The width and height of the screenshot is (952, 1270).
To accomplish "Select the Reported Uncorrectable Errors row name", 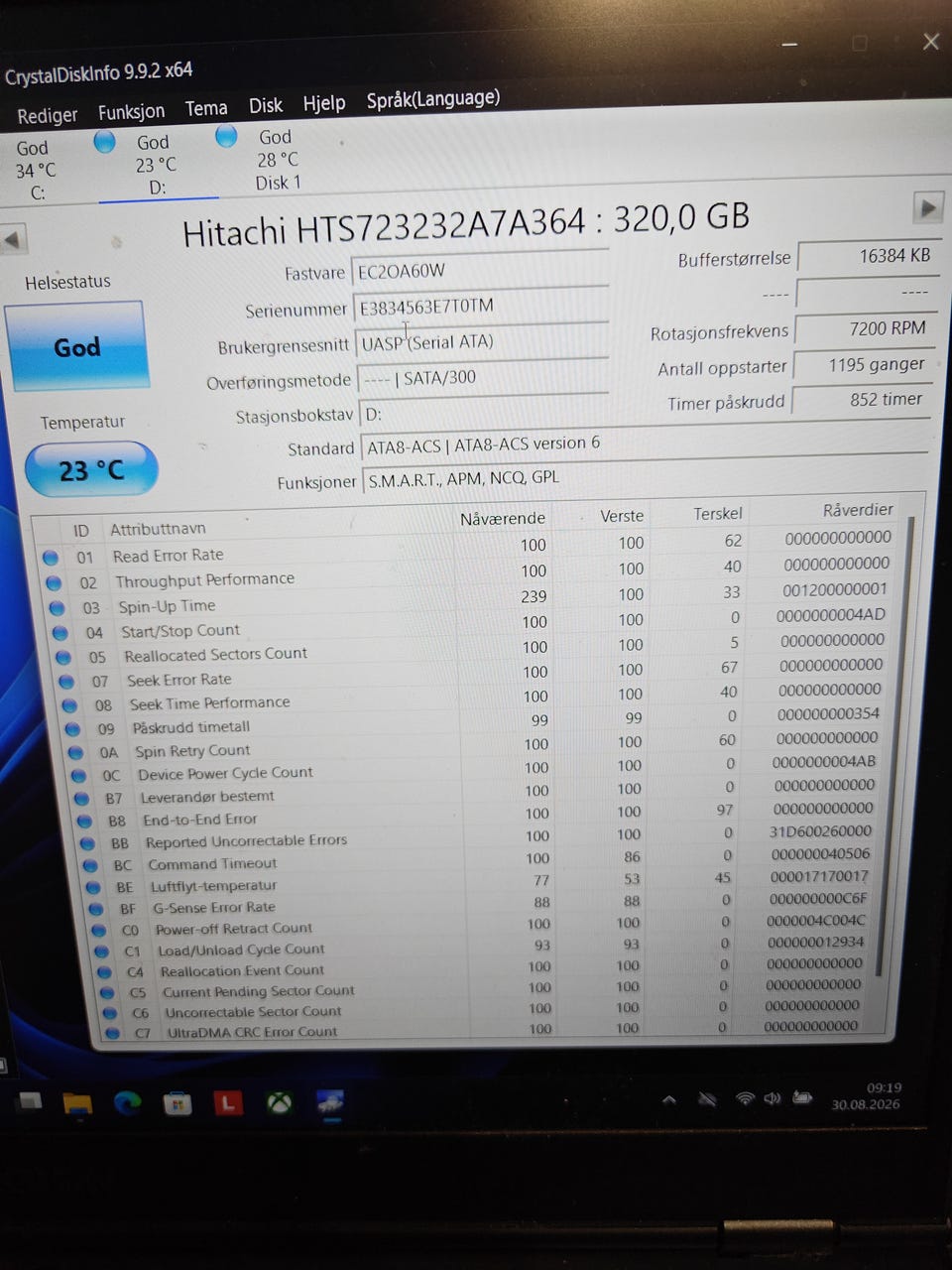I will tap(246, 841).
